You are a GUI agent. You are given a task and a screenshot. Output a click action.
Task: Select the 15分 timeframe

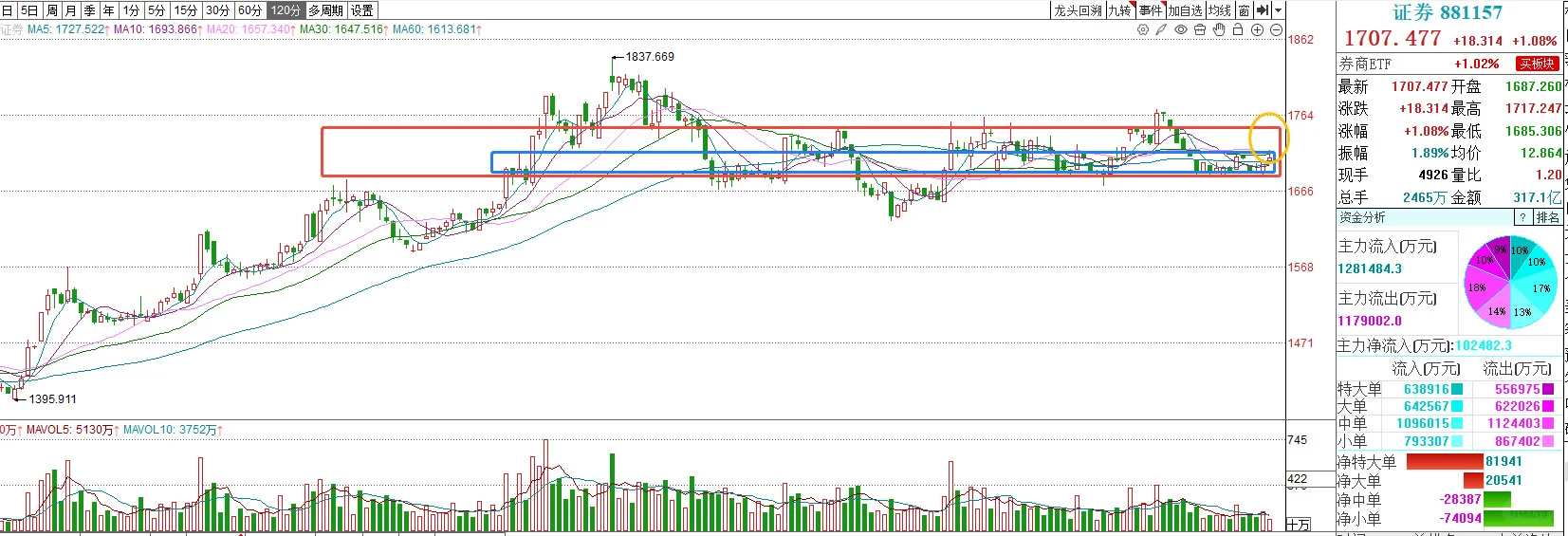pyautogui.click(x=186, y=10)
